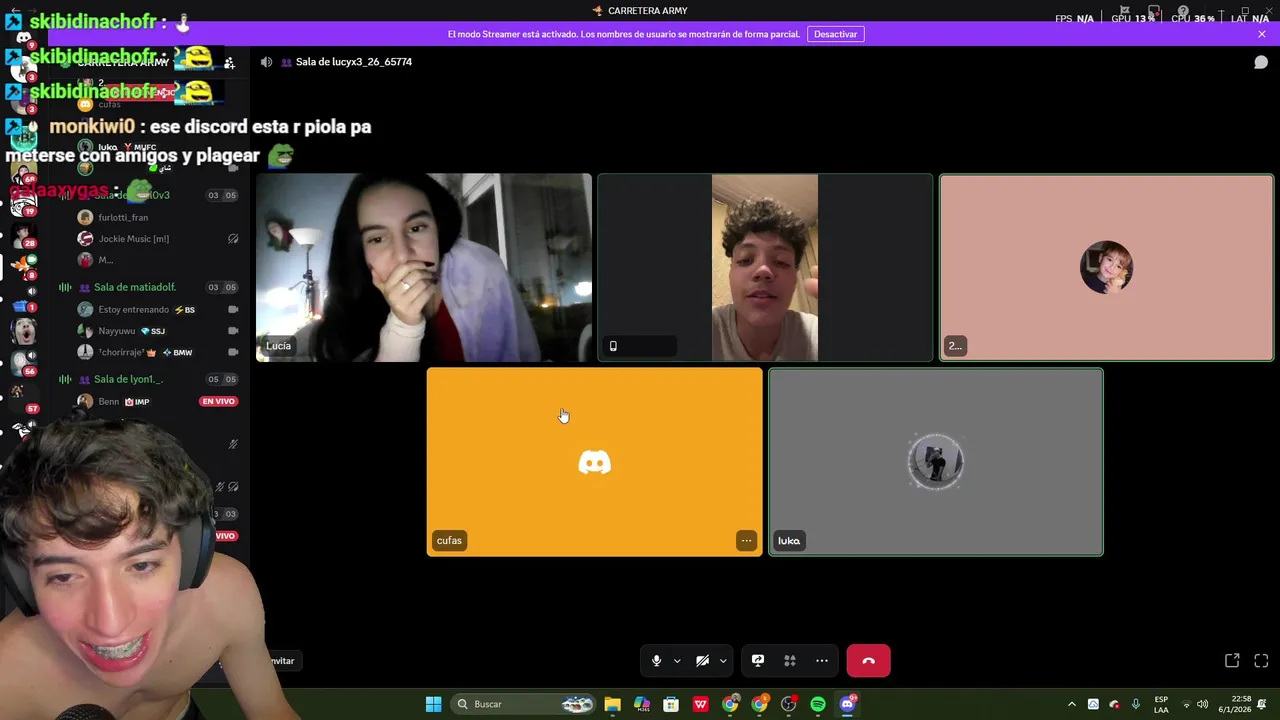Open activities grid icon in call bar

[x=790, y=661]
